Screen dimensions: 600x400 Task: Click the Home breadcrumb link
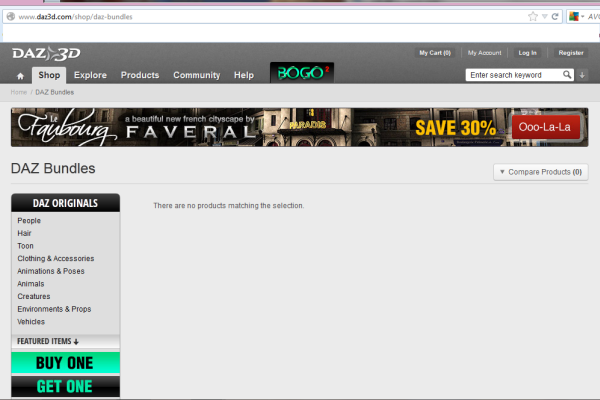(x=19, y=92)
